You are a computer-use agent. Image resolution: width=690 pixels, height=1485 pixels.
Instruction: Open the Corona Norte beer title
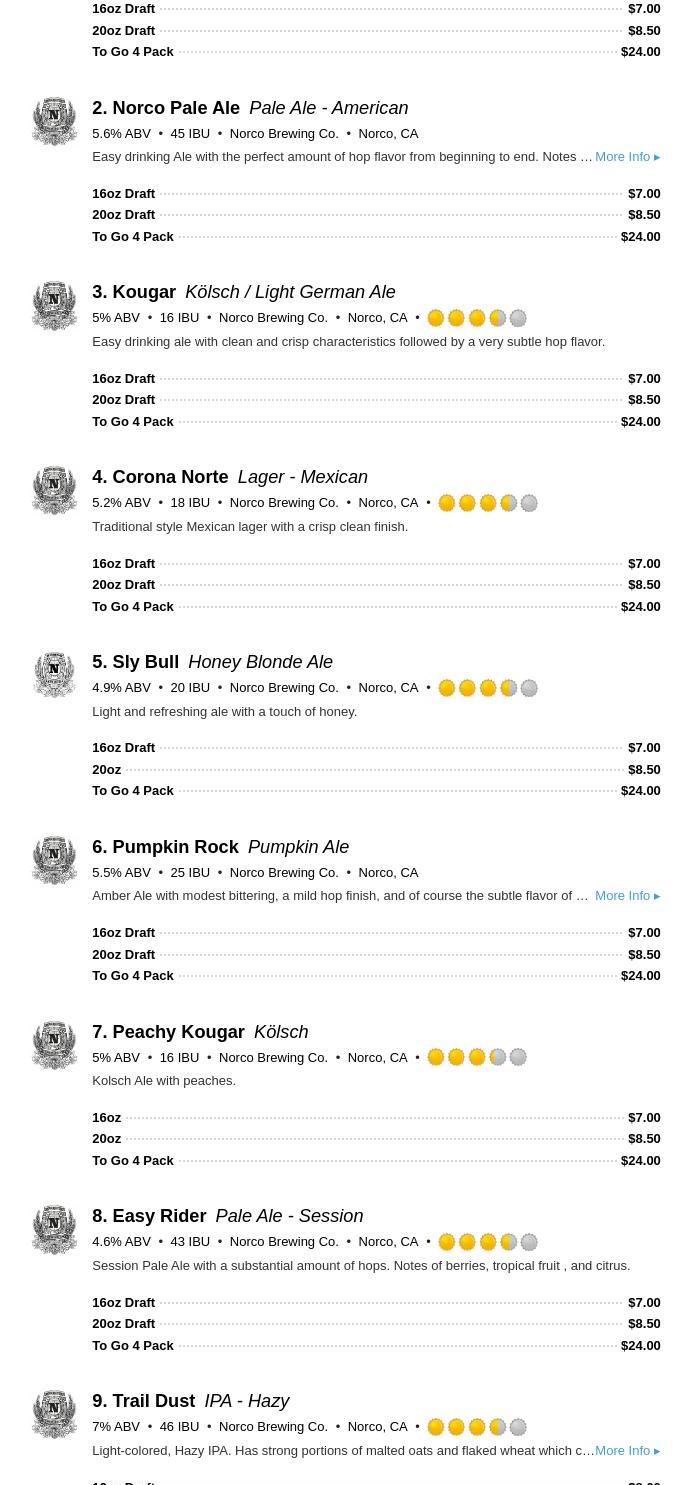[170, 477]
